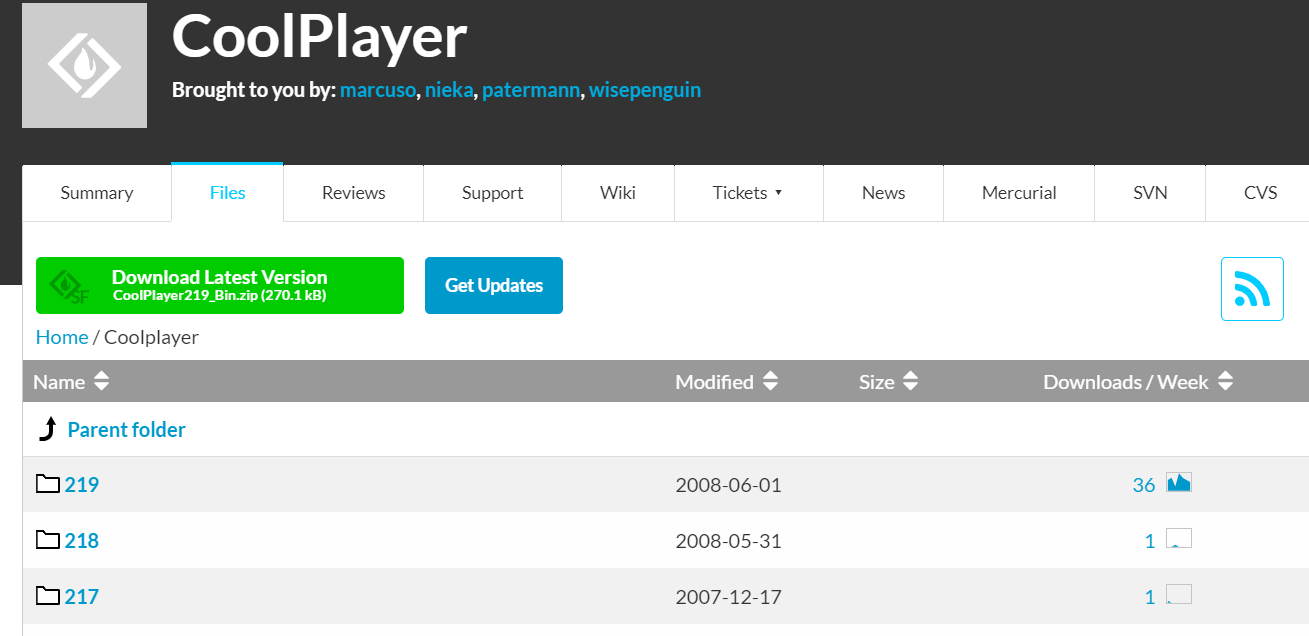Click the Parent folder up-arrow icon

click(x=48, y=429)
